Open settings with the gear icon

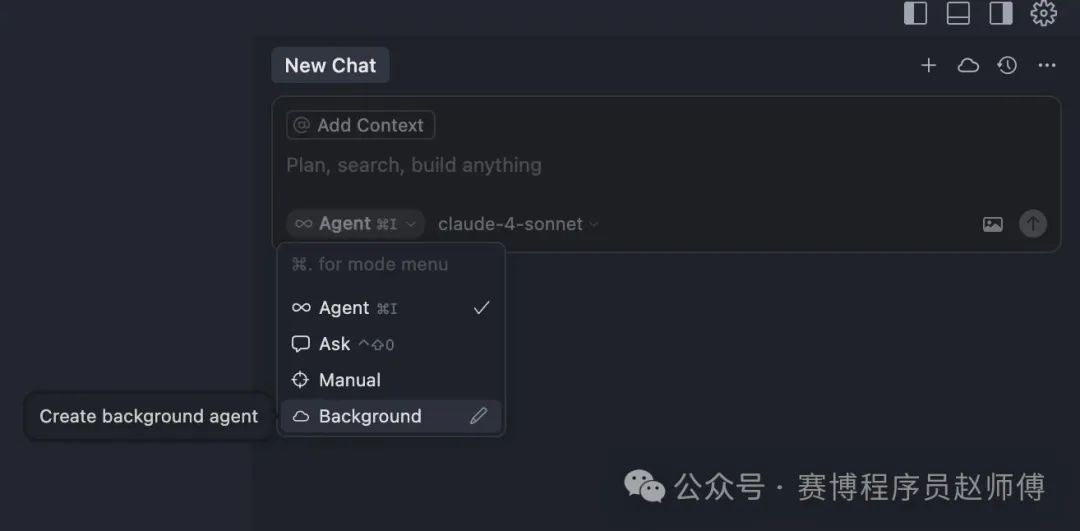coord(1043,13)
